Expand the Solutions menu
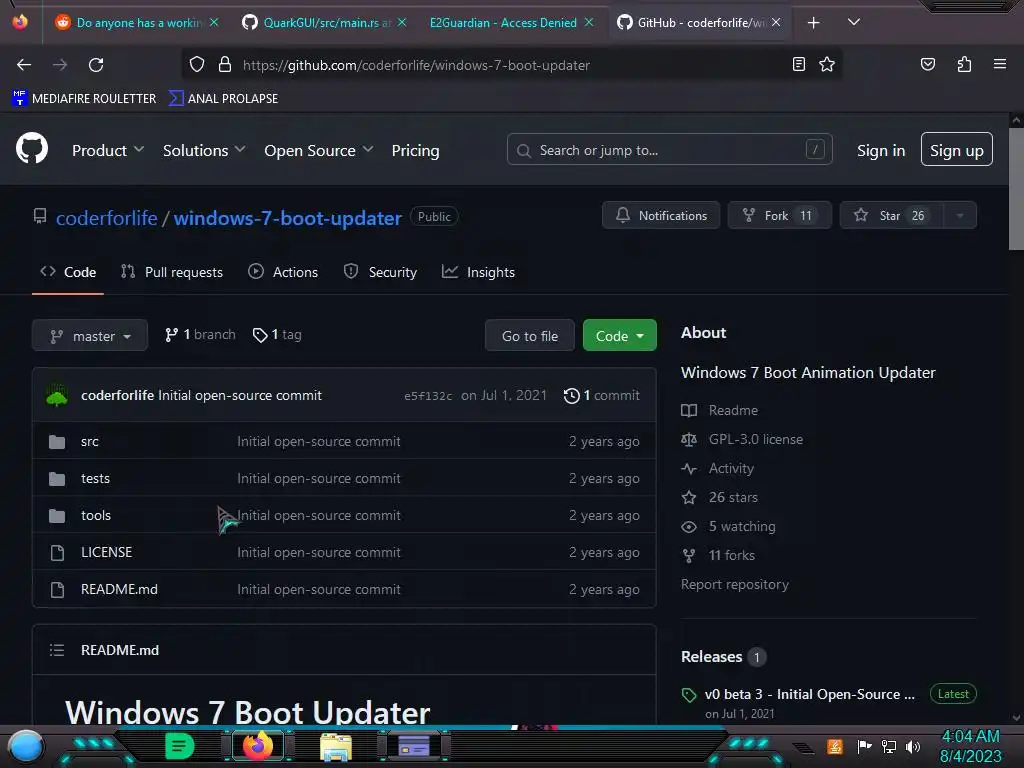The image size is (1024, 768). pos(204,150)
